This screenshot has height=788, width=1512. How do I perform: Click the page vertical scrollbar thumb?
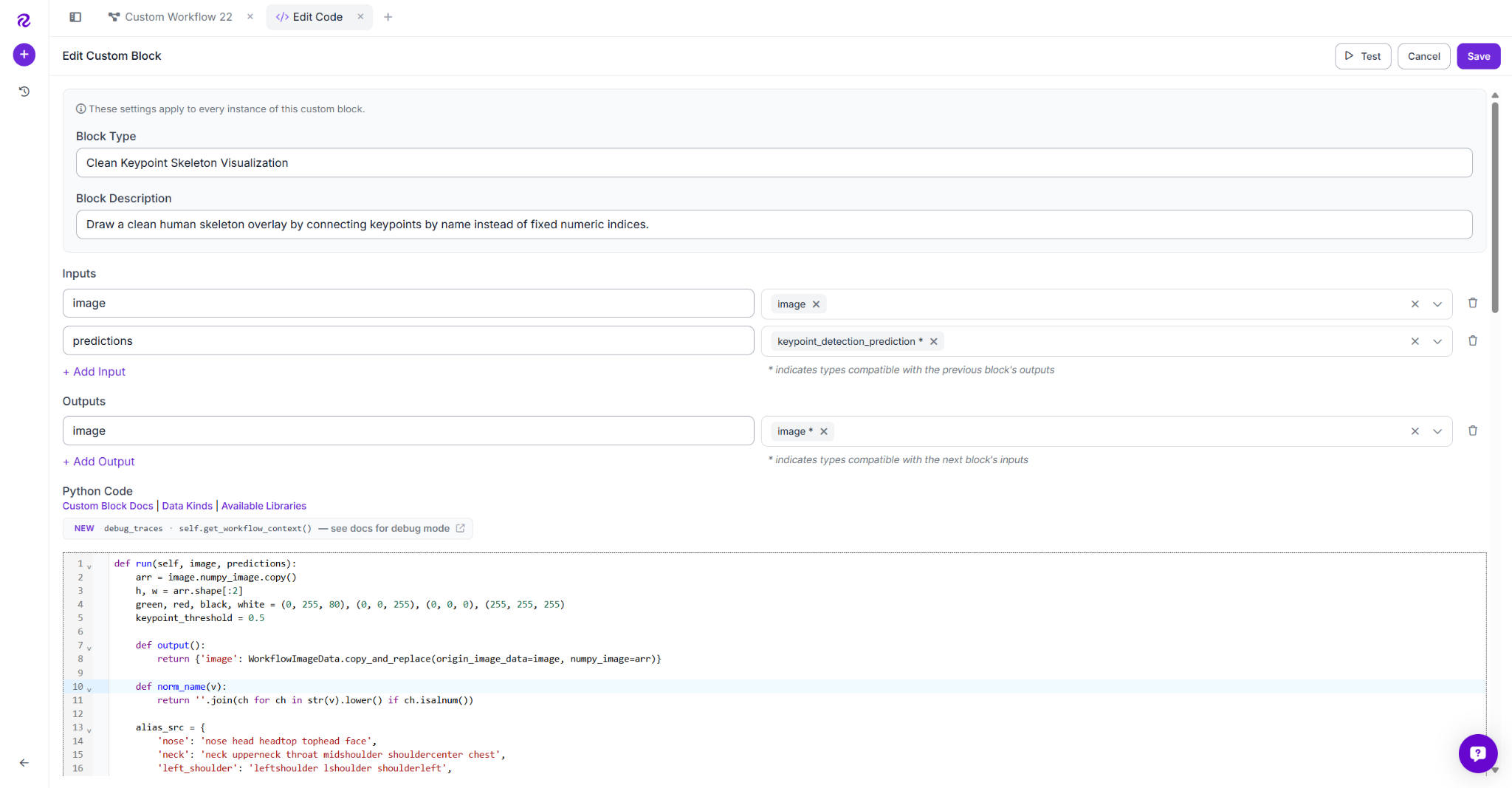(x=1495, y=208)
